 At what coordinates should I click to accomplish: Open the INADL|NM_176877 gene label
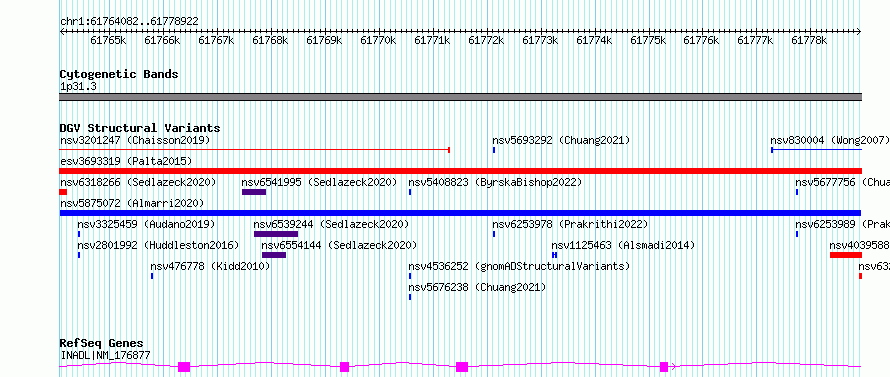coord(105,355)
